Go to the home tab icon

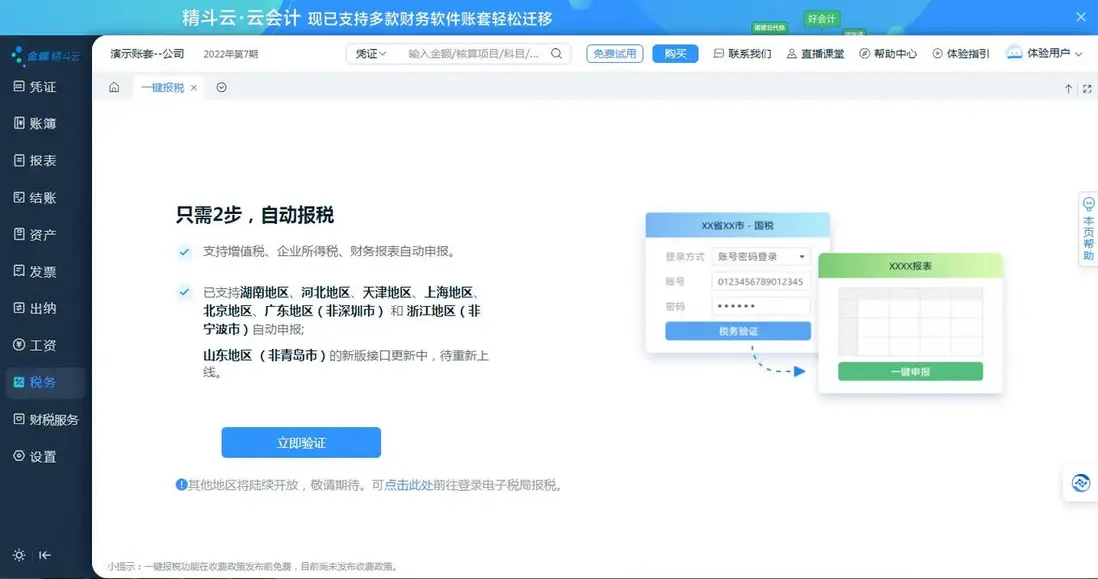pos(114,88)
